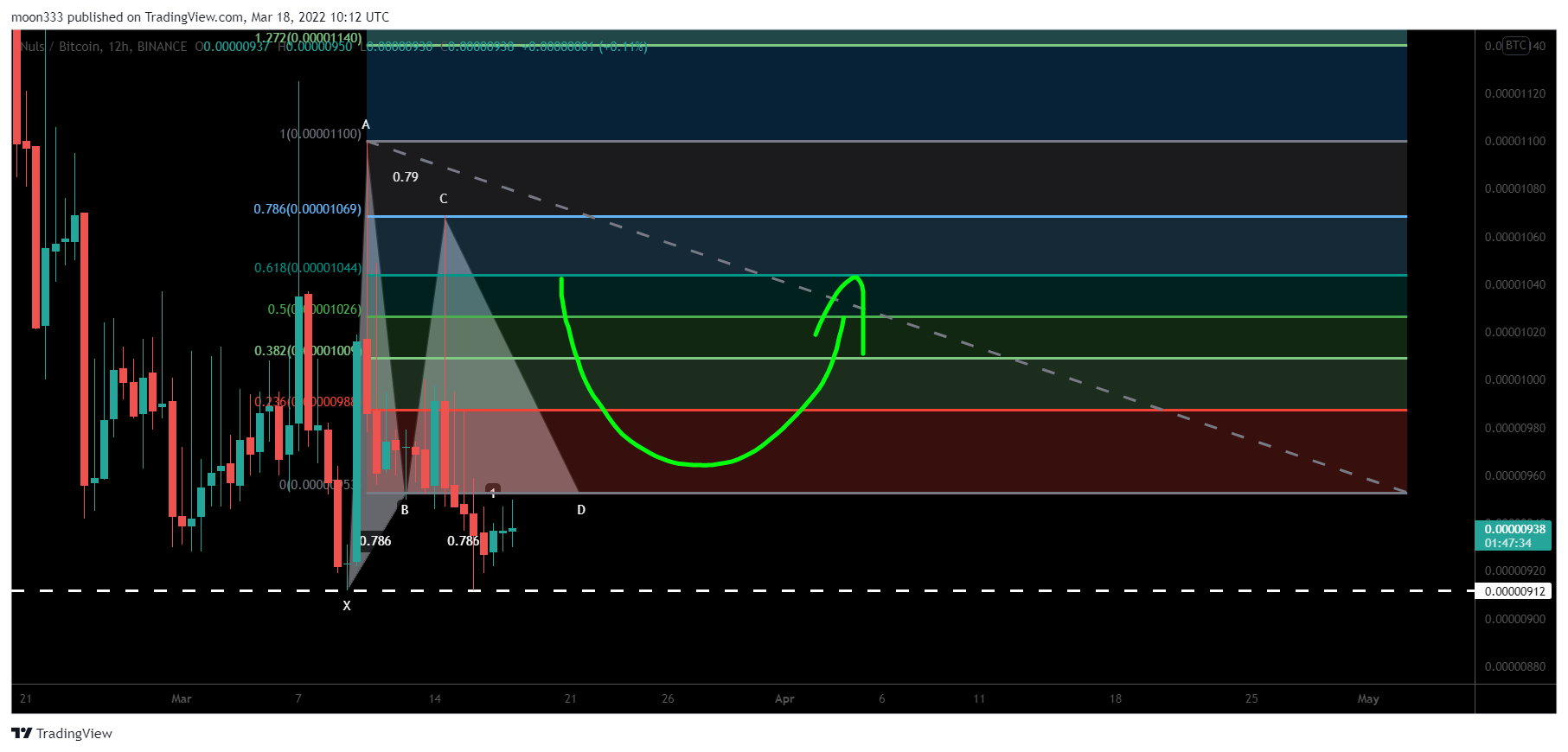This screenshot has width=1568, height=752.
Task: Click the price axis value 0.00000980
Action: pyautogui.click(x=1514, y=428)
